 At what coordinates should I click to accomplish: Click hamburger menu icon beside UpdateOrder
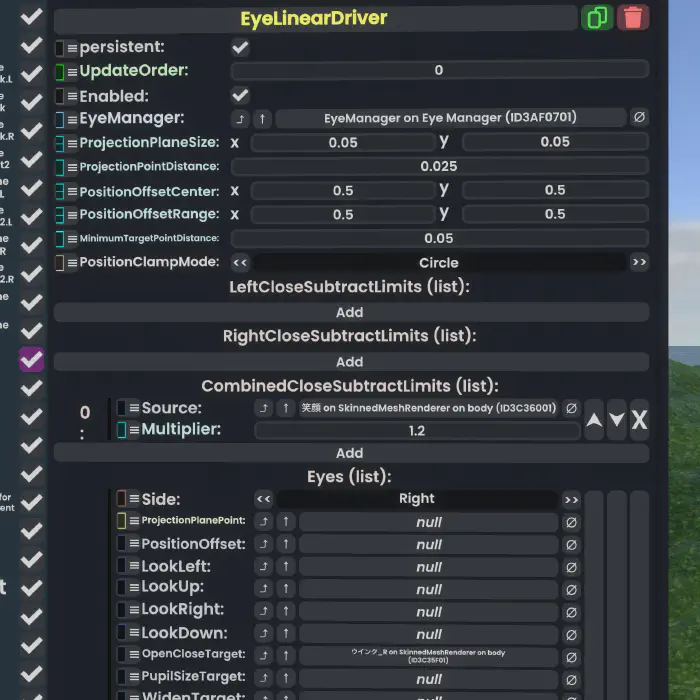[x=72, y=71]
